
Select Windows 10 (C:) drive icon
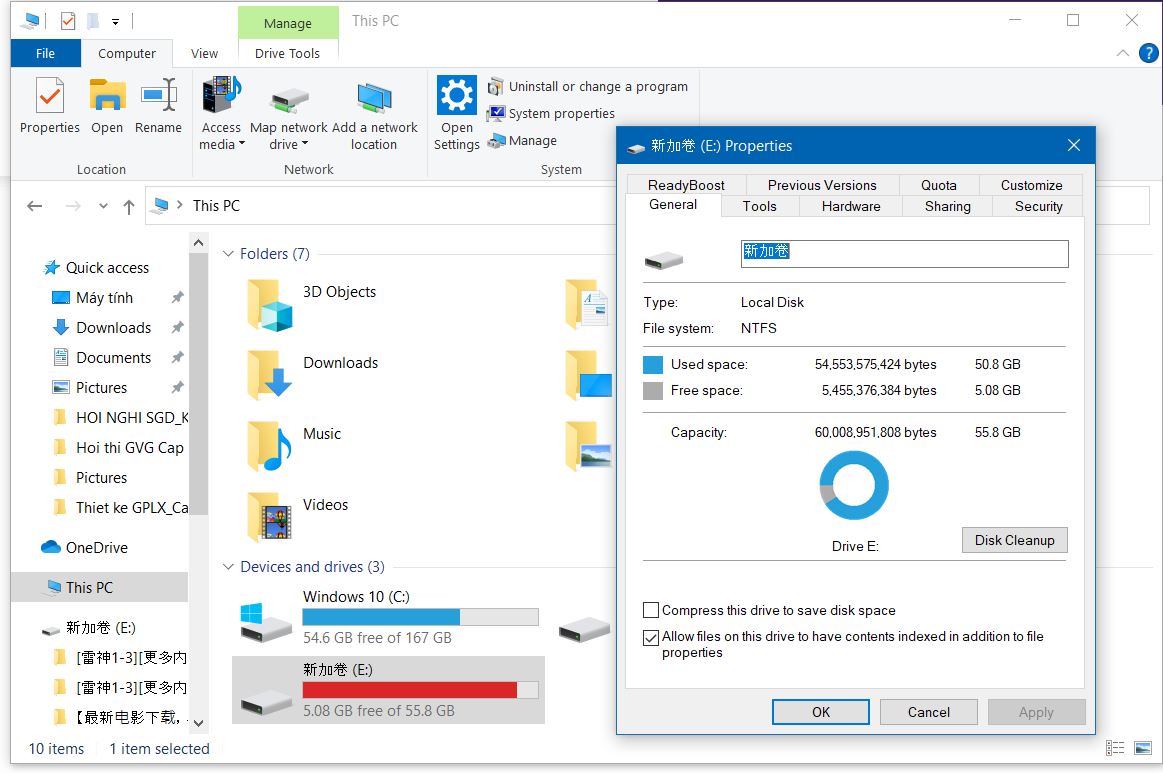266,619
